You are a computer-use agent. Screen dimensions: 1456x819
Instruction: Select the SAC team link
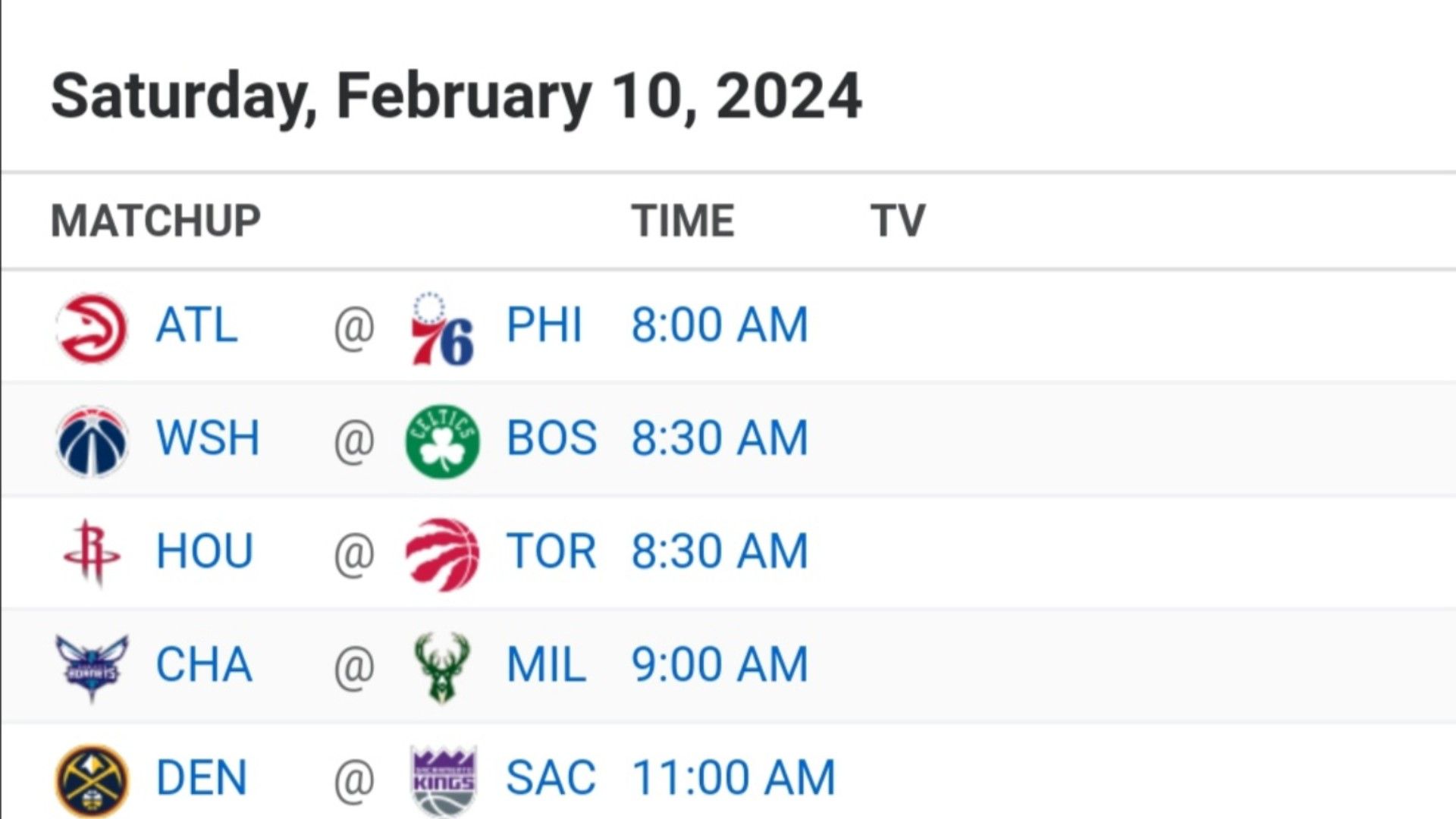551,778
